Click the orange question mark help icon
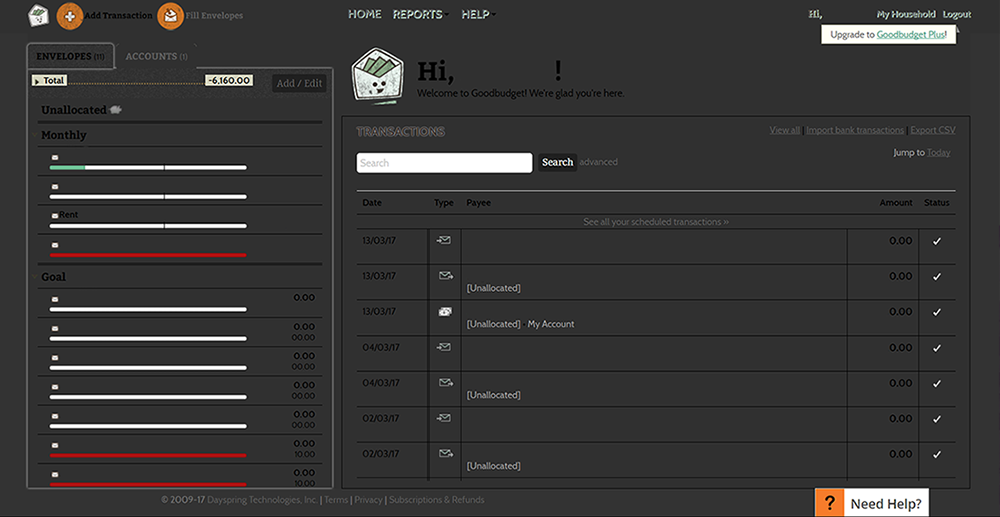 click(829, 503)
